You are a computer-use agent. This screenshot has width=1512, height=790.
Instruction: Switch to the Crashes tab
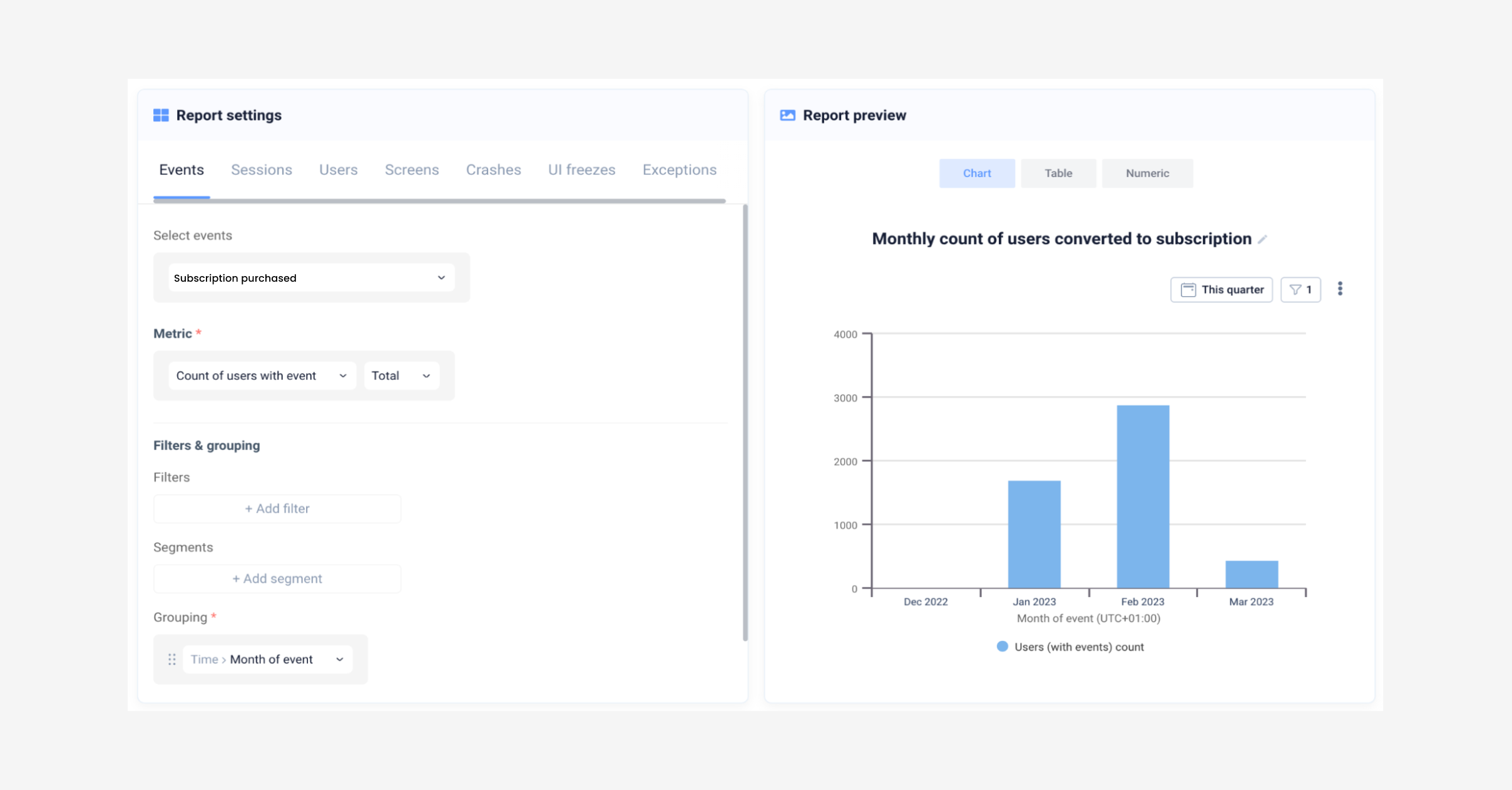(x=493, y=169)
